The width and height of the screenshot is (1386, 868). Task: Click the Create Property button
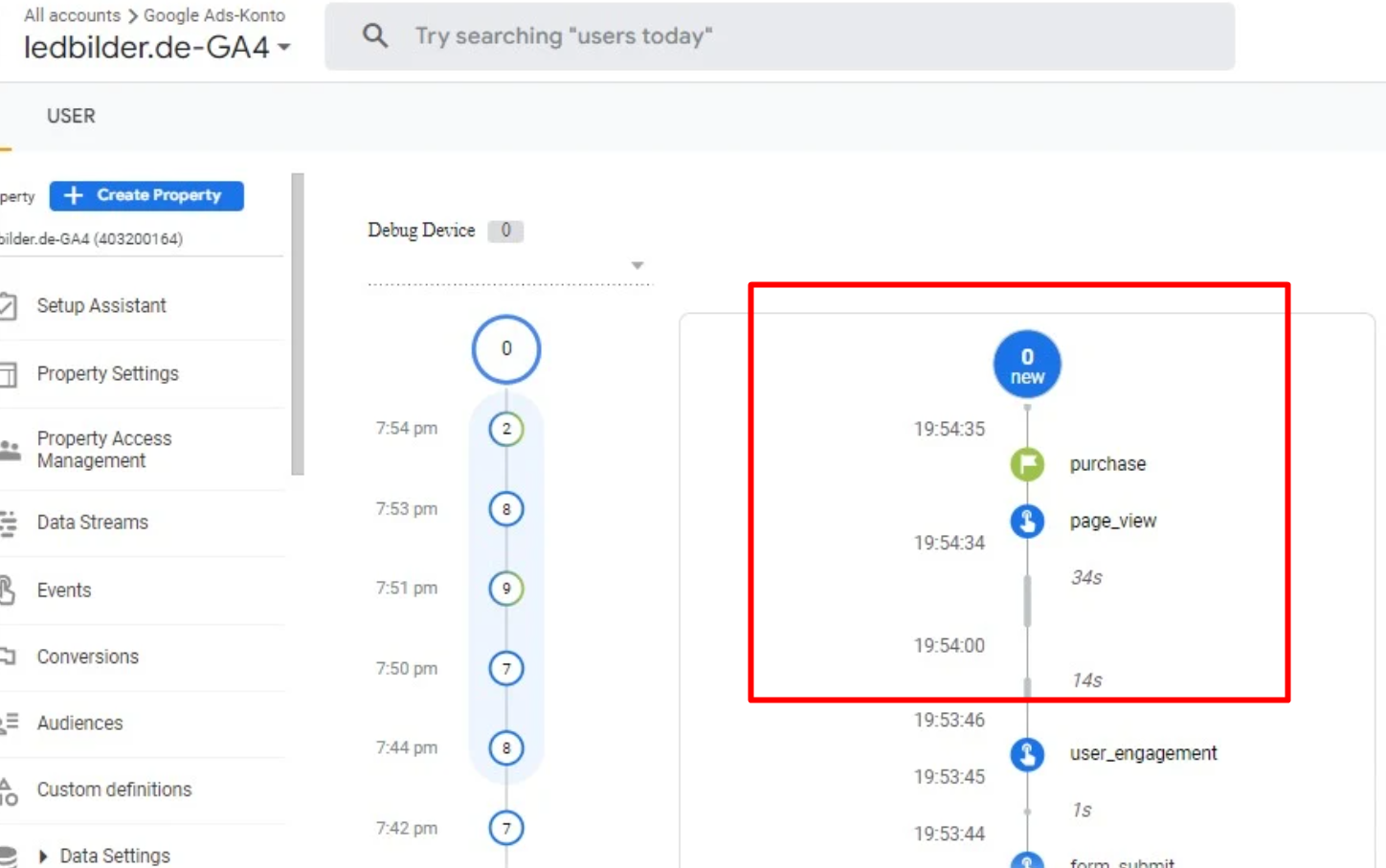[x=146, y=195]
